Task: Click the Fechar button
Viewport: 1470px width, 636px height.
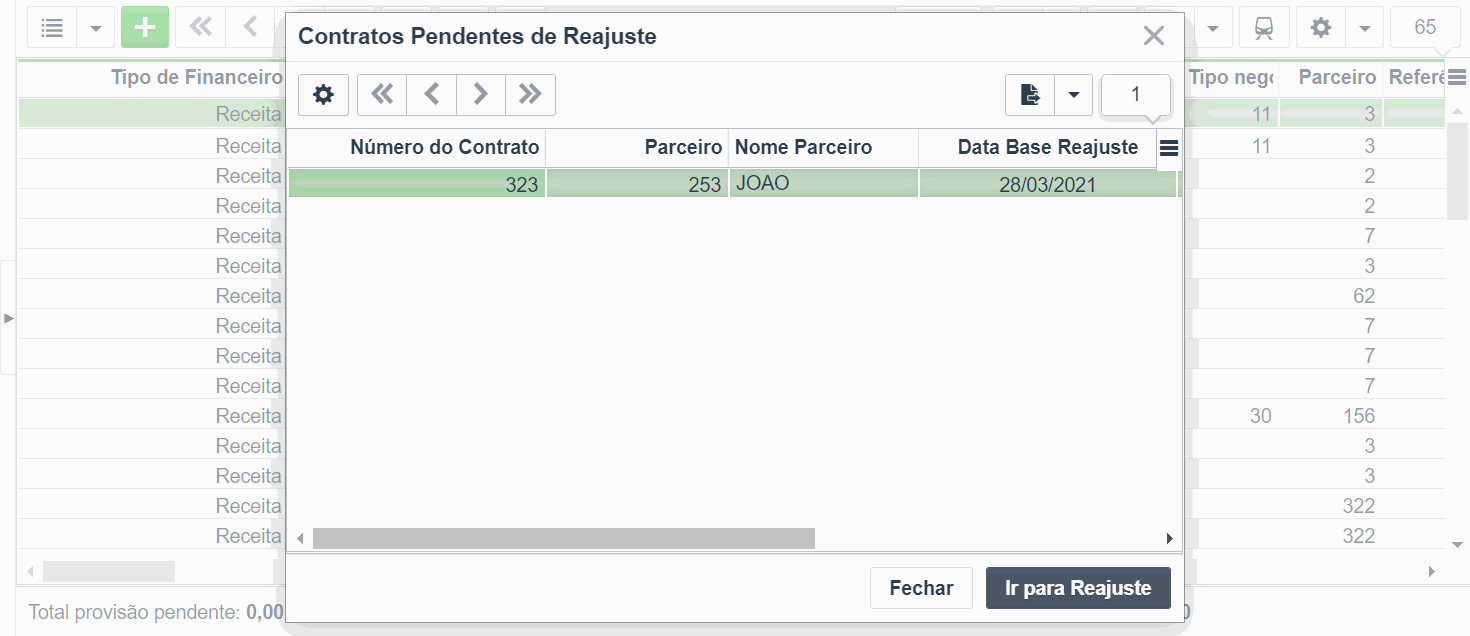Action: (921, 588)
